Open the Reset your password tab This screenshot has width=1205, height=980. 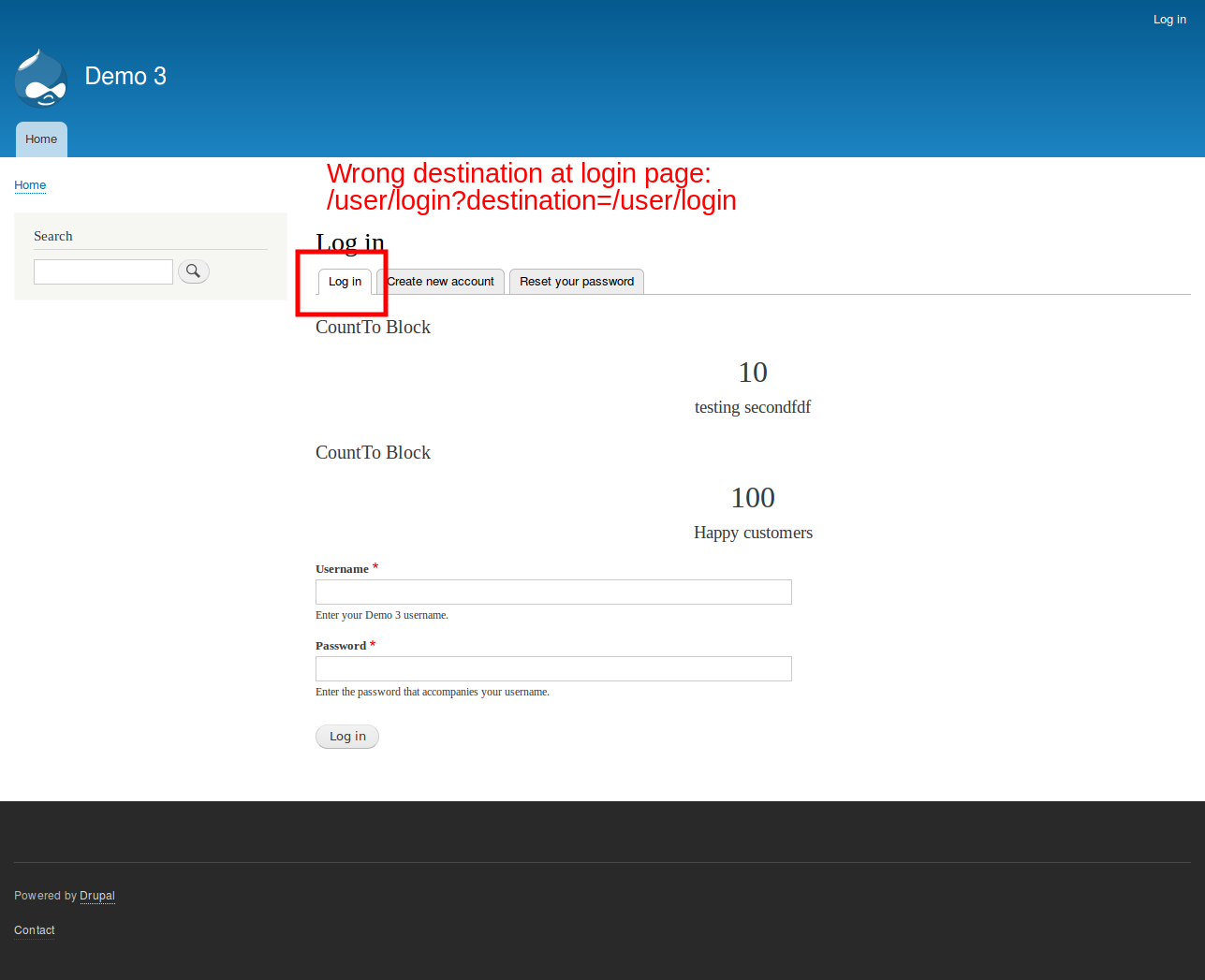576,281
